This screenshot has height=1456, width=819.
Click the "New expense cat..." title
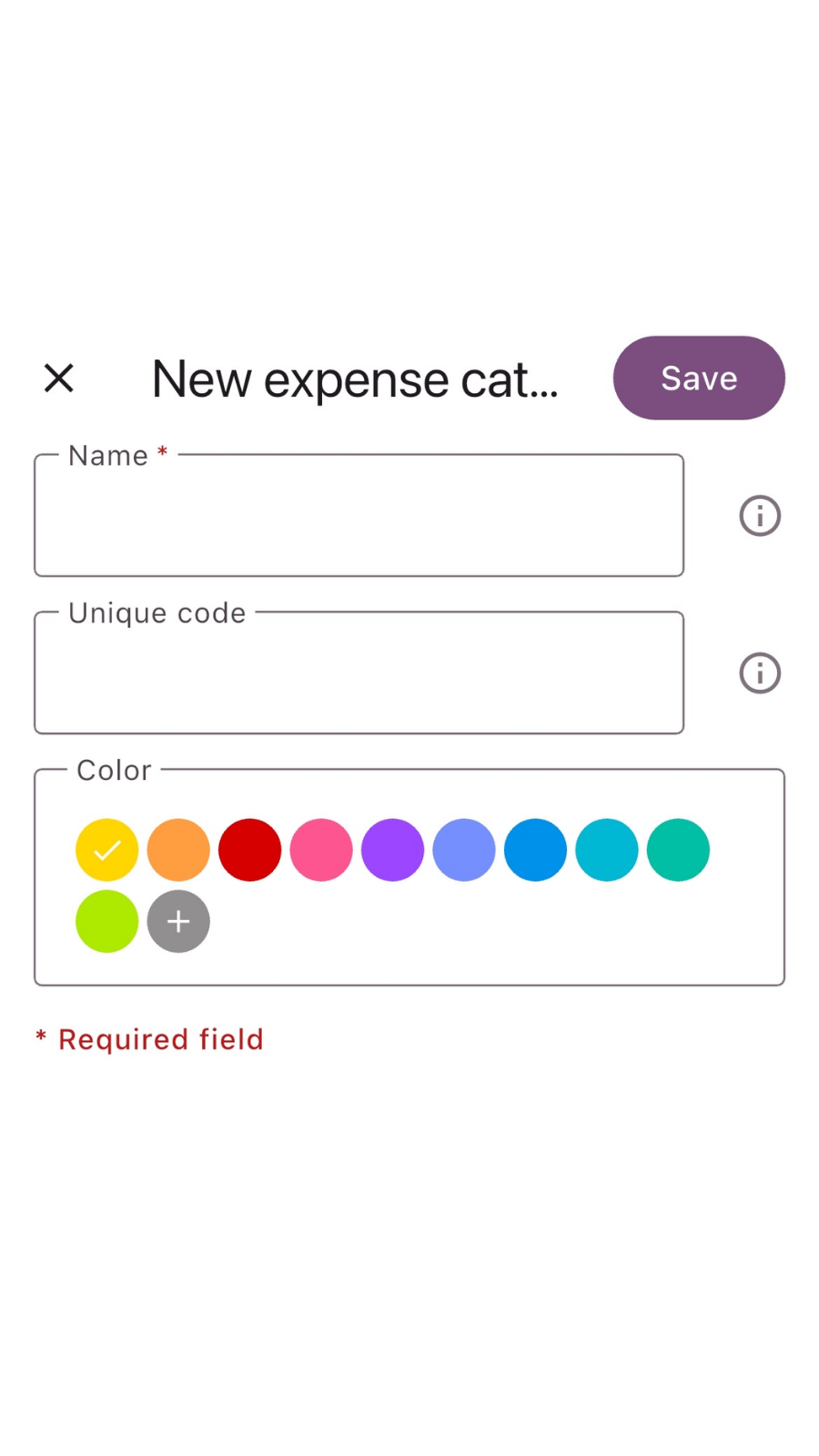pyautogui.click(x=355, y=379)
